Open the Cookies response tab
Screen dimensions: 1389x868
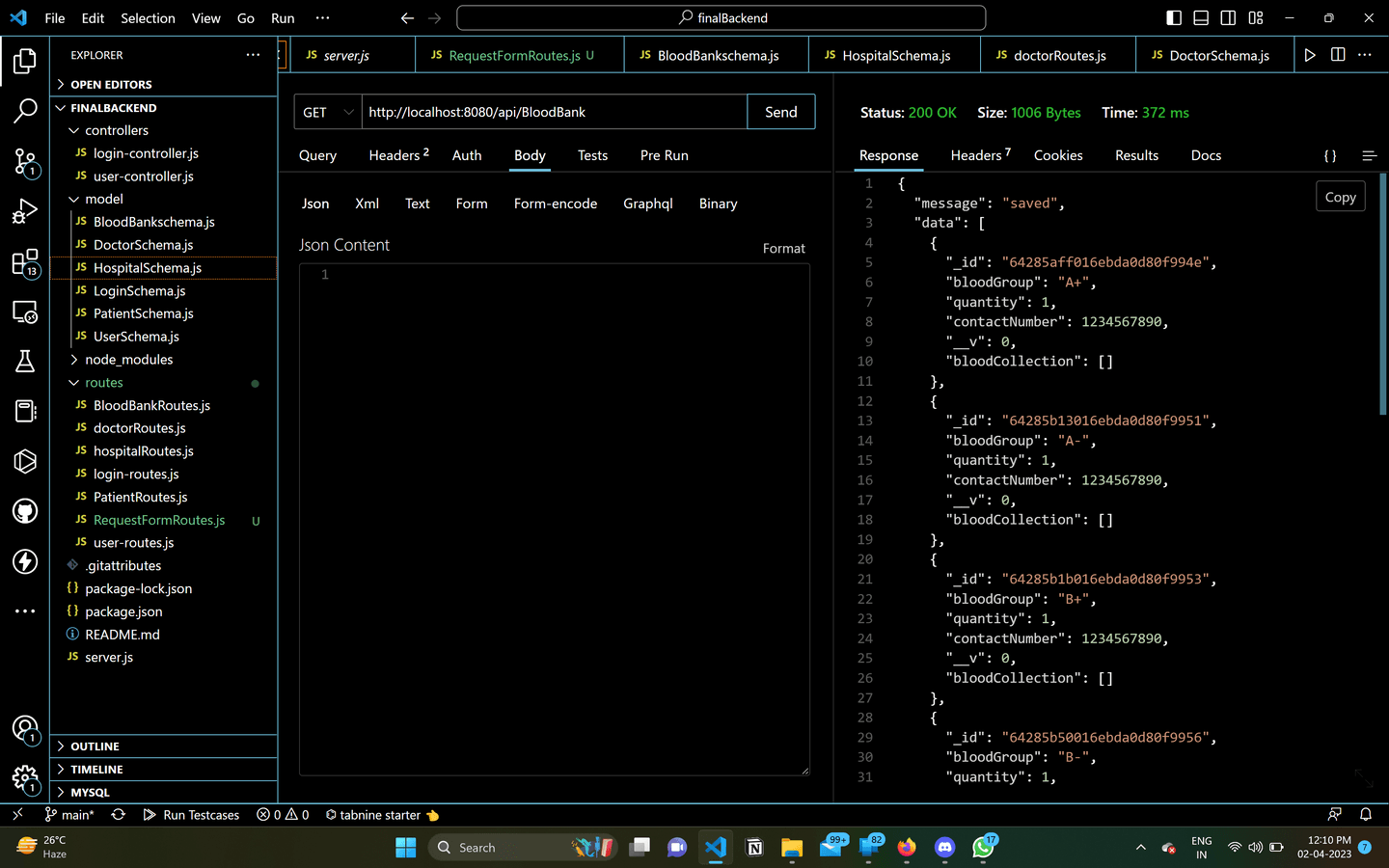point(1058,155)
